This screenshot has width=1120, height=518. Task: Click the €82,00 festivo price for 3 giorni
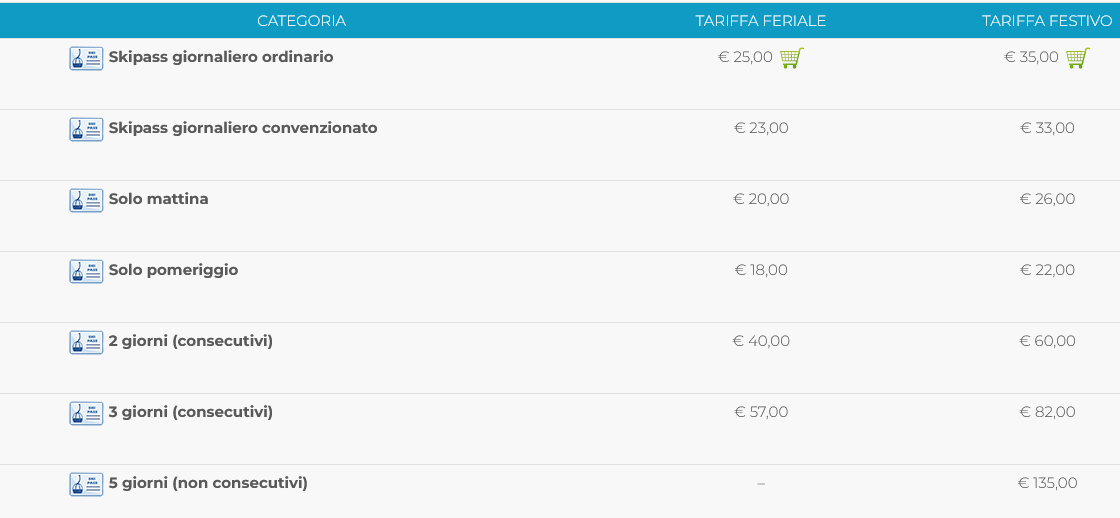pos(1047,412)
